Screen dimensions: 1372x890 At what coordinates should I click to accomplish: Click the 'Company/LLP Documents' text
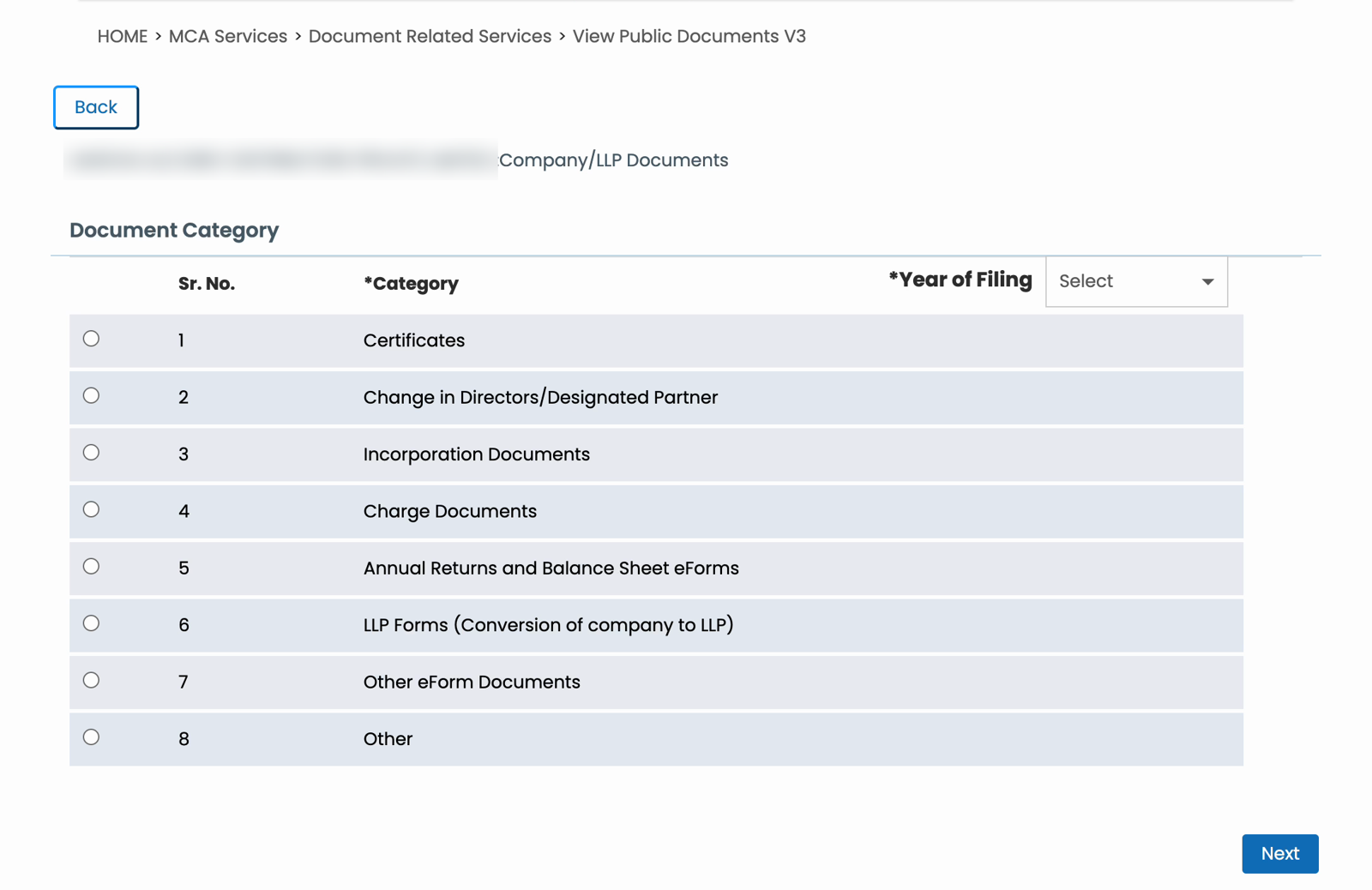pyautogui.click(x=614, y=160)
